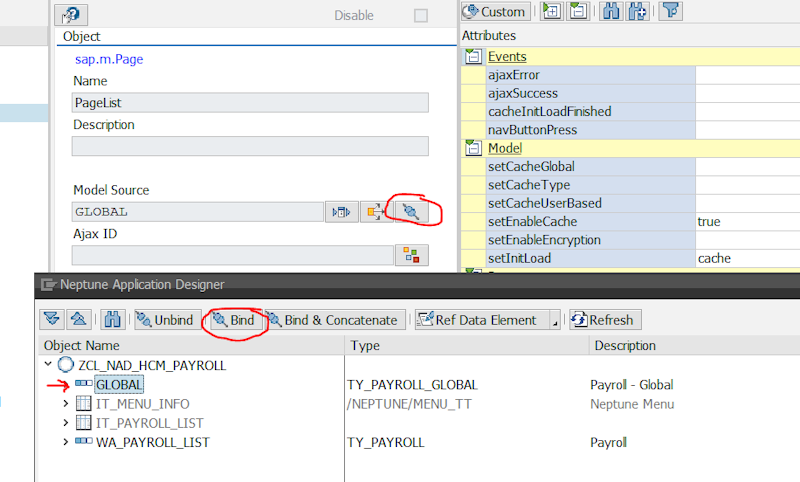The height and width of the screenshot is (482, 800).
Task: Toggle the Disable checkbox
Action: pyautogui.click(x=421, y=16)
